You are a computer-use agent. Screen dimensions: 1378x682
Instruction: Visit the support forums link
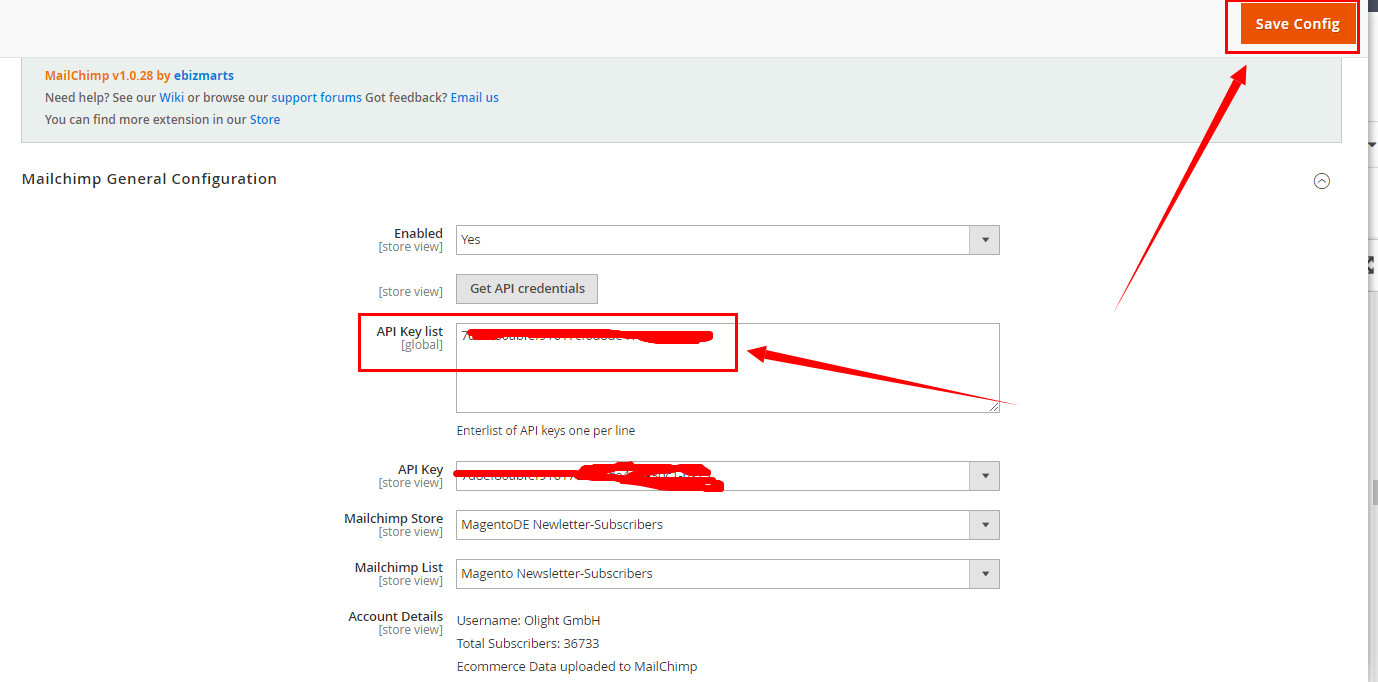[316, 97]
